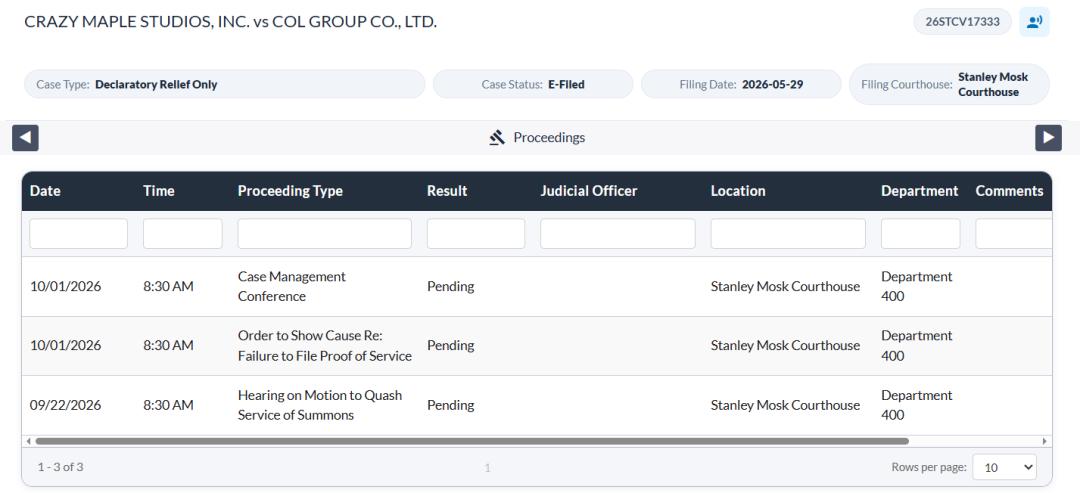
Task: Sort by Proceeding Type column header
Action: coord(290,191)
